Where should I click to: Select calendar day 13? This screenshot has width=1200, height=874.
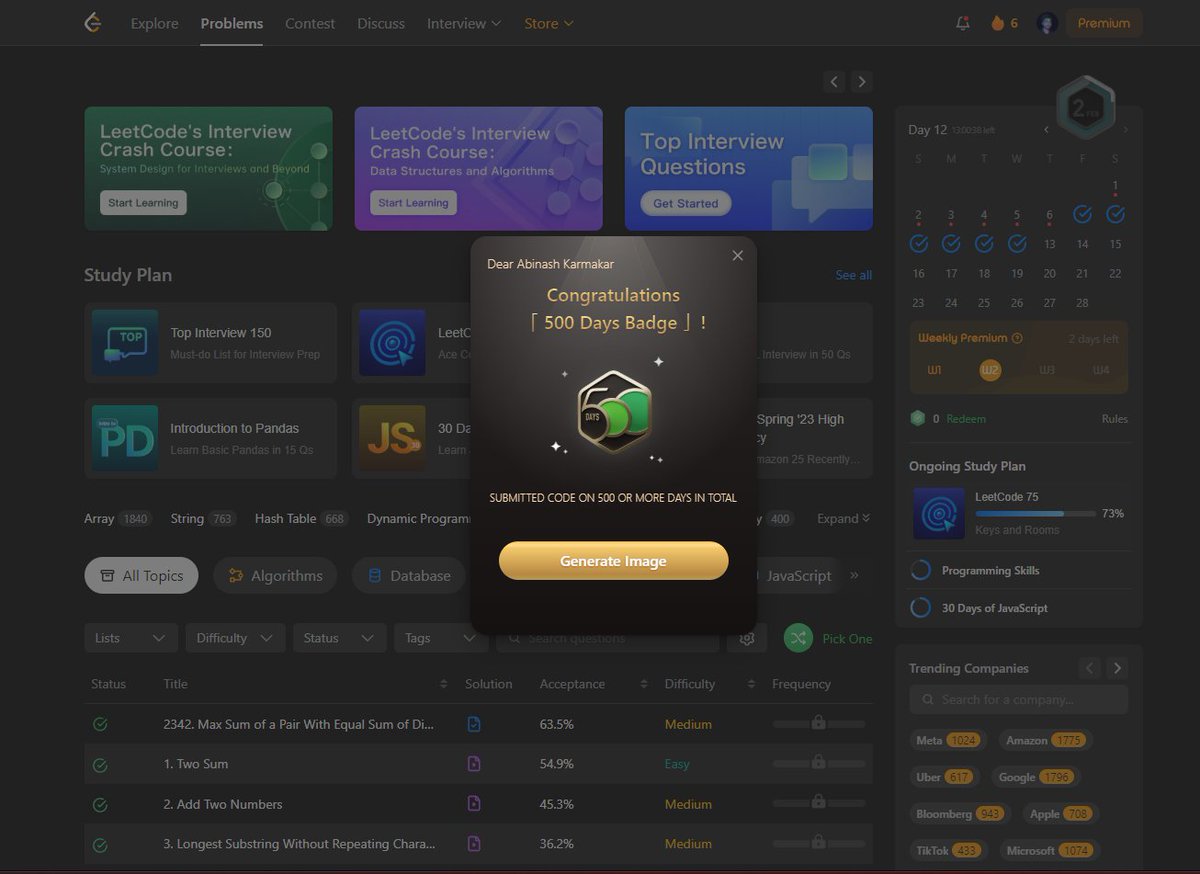click(x=1050, y=244)
